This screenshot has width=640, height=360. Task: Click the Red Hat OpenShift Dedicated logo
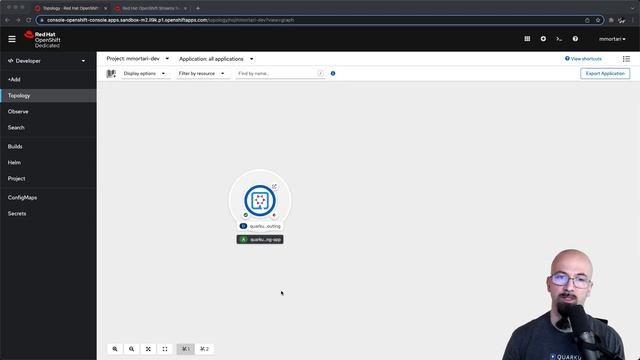pyautogui.click(x=42, y=40)
